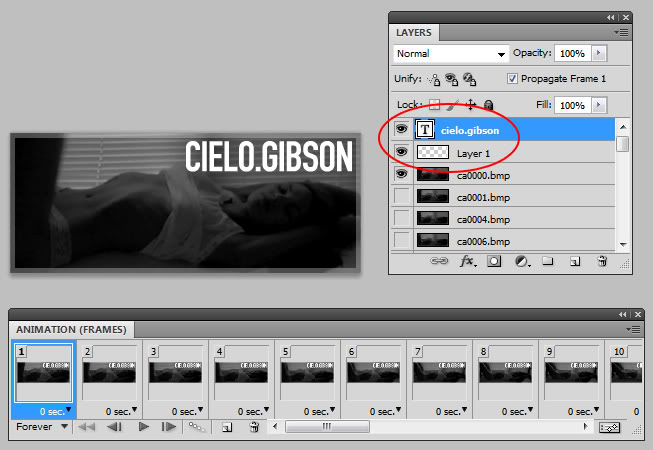Open the Forever looping options dropdown
The width and height of the screenshot is (653, 450).
(43, 427)
